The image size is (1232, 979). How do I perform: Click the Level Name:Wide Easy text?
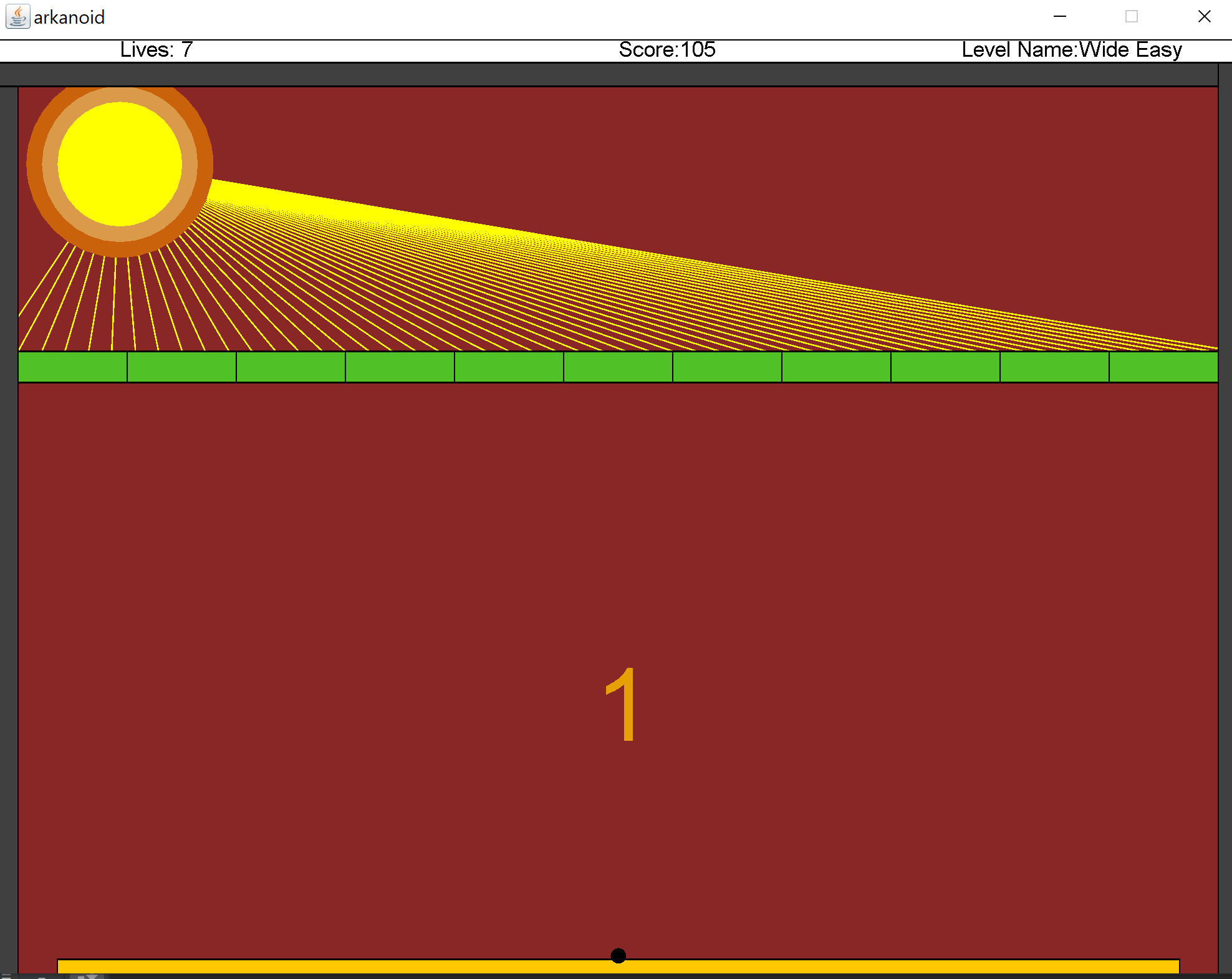pyautogui.click(x=1071, y=50)
